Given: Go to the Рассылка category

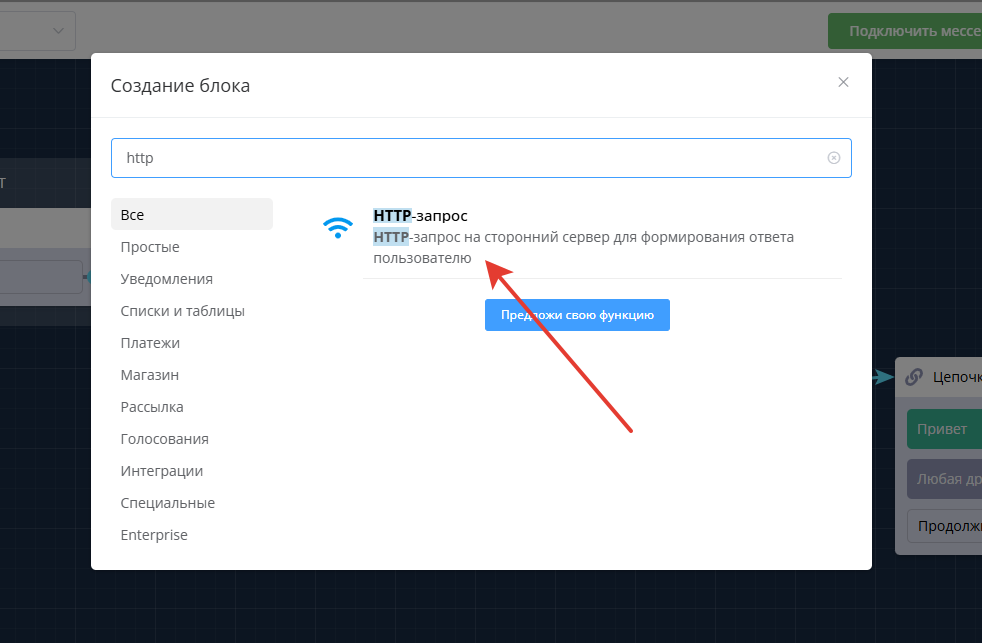Looking at the screenshot, I should coord(152,407).
